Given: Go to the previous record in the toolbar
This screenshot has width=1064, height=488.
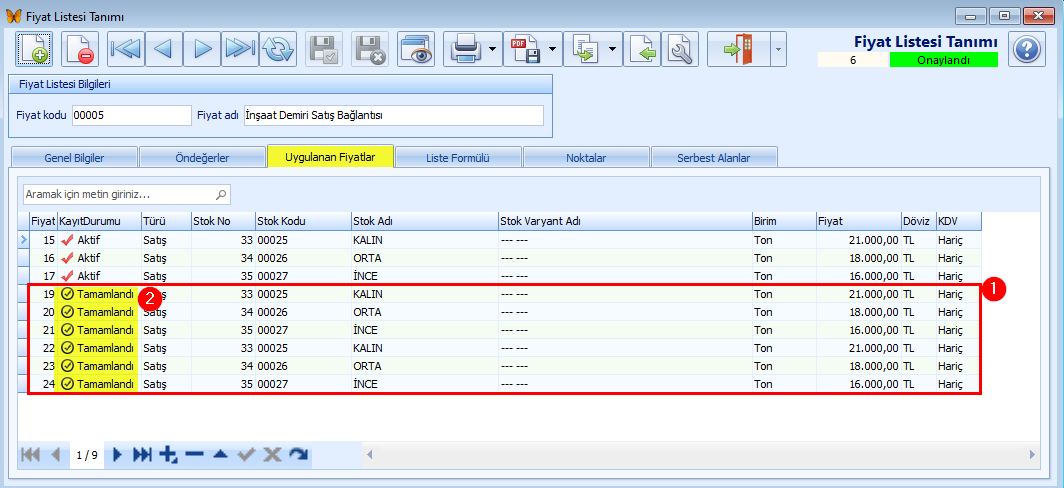Looking at the screenshot, I should pos(163,49).
